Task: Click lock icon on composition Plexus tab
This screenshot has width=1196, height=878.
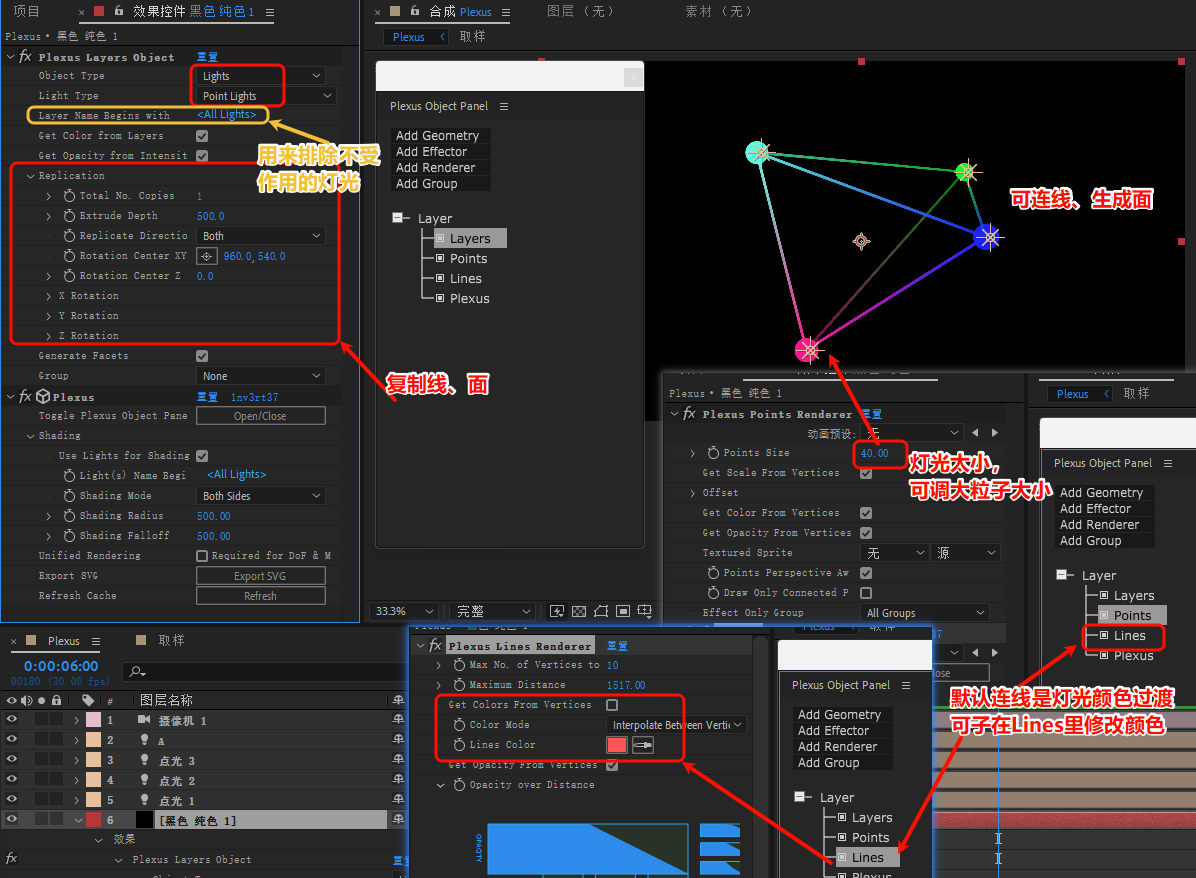Action: (x=414, y=11)
